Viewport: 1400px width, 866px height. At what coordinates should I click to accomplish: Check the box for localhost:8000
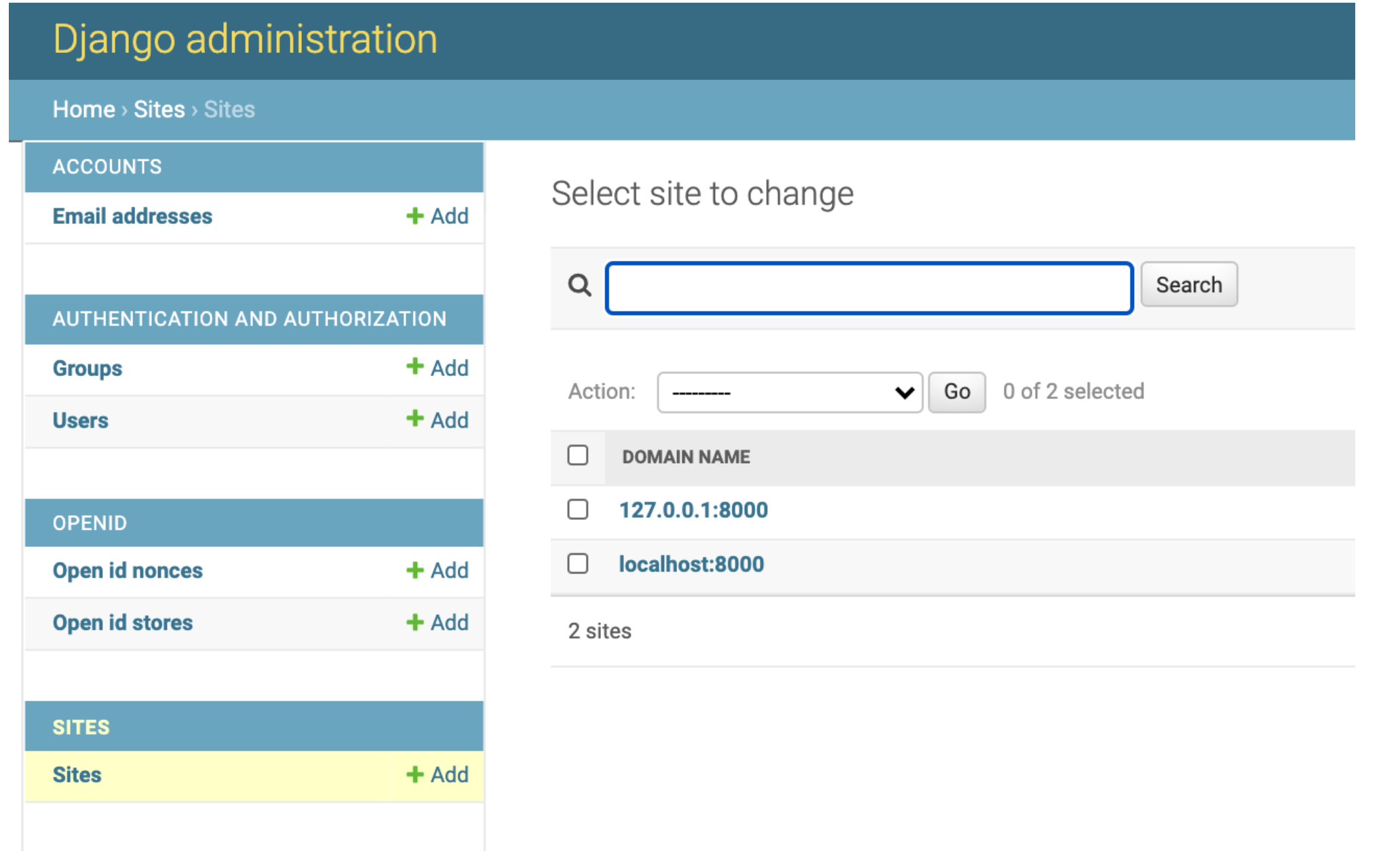click(x=578, y=563)
